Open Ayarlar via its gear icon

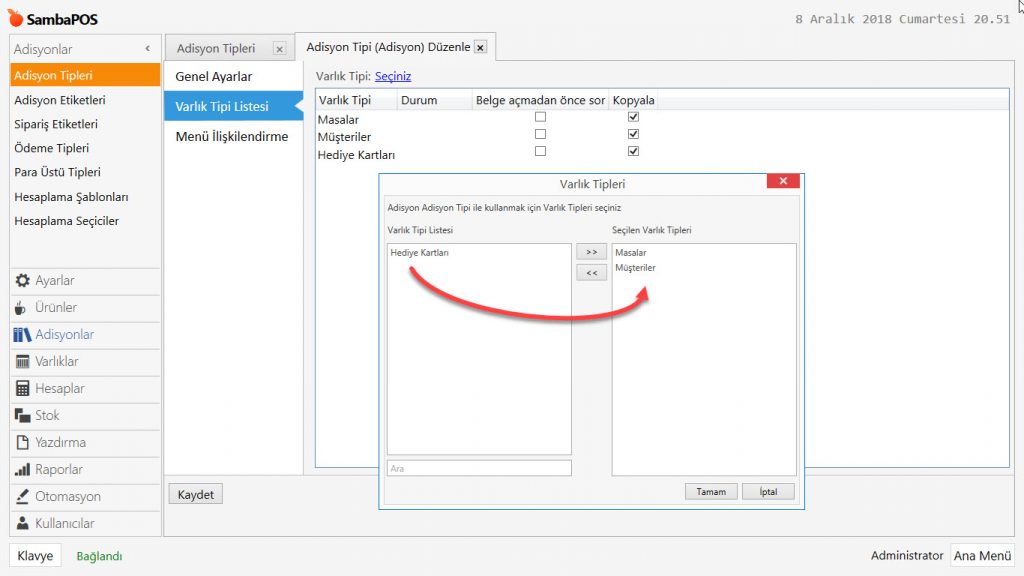(22, 281)
